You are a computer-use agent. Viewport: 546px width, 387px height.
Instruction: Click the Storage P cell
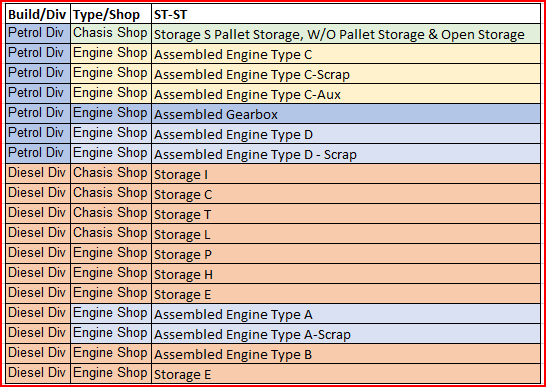[x=346, y=254]
